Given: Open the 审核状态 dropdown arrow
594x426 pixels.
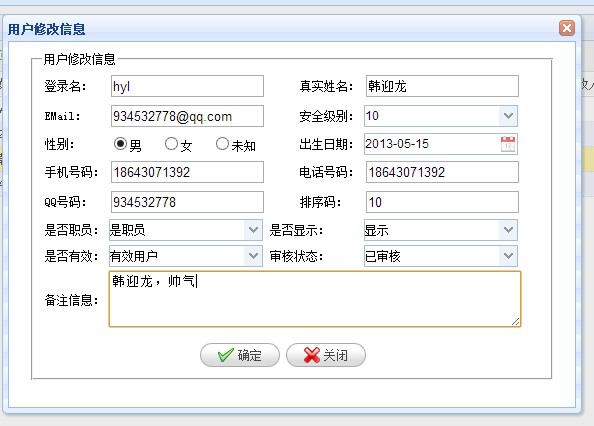Looking at the screenshot, I should point(508,256).
